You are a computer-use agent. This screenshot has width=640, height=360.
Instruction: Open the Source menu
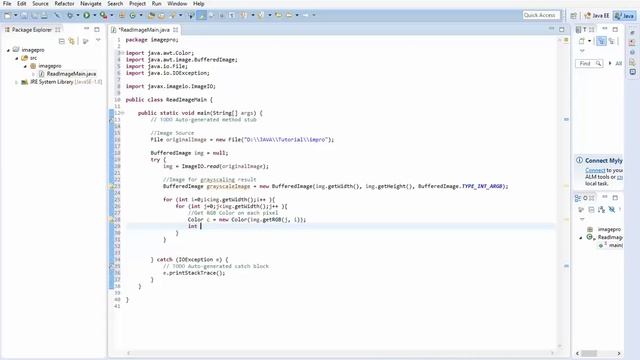coord(40,4)
